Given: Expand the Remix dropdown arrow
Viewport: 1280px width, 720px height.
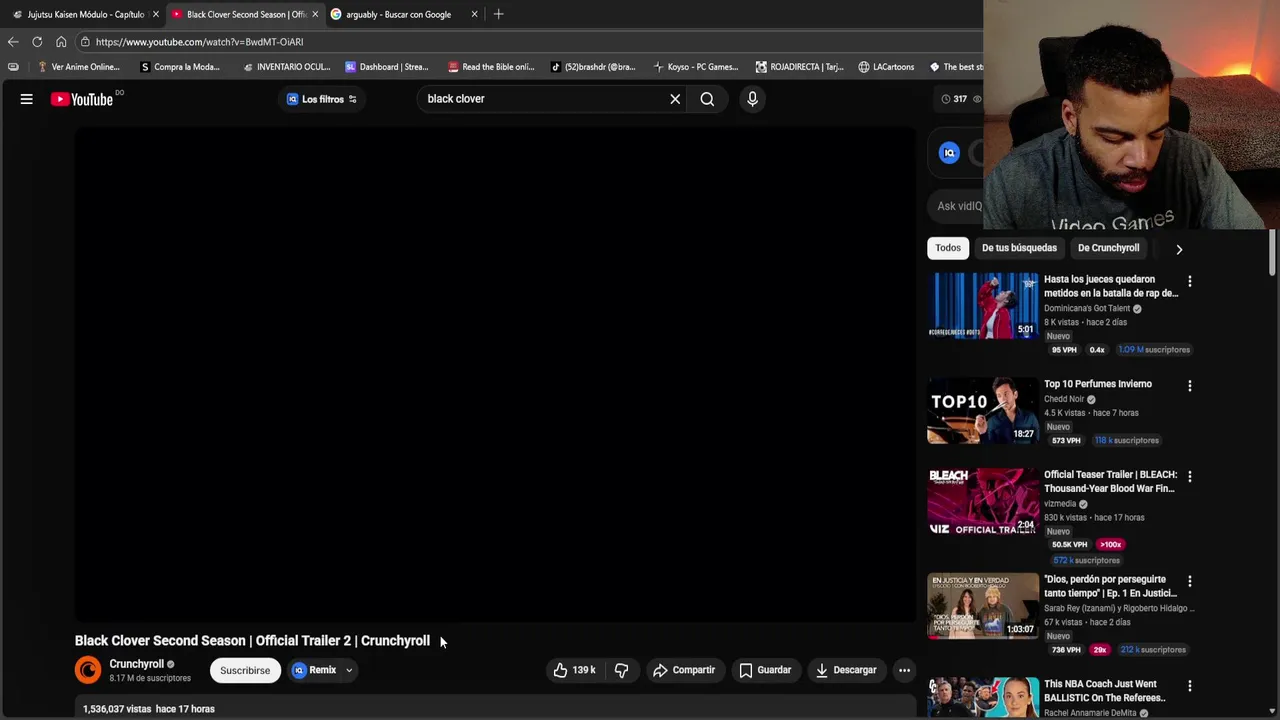Looking at the screenshot, I should pos(349,670).
